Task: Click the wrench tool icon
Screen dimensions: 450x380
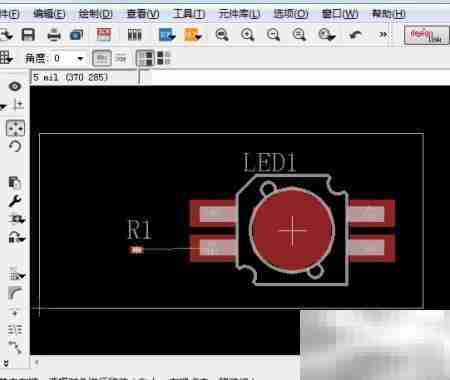Action: click(x=15, y=201)
